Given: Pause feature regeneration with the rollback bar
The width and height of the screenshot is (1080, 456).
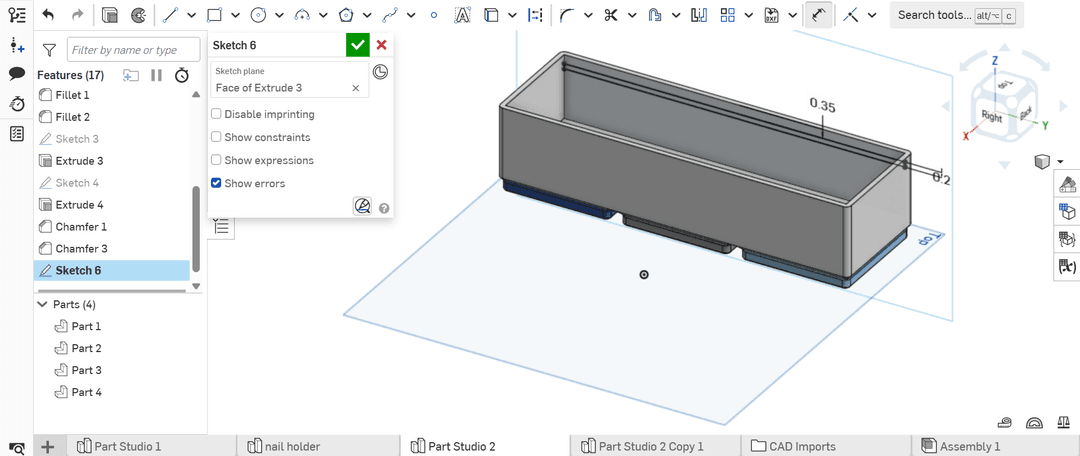Looking at the screenshot, I should click(156, 75).
